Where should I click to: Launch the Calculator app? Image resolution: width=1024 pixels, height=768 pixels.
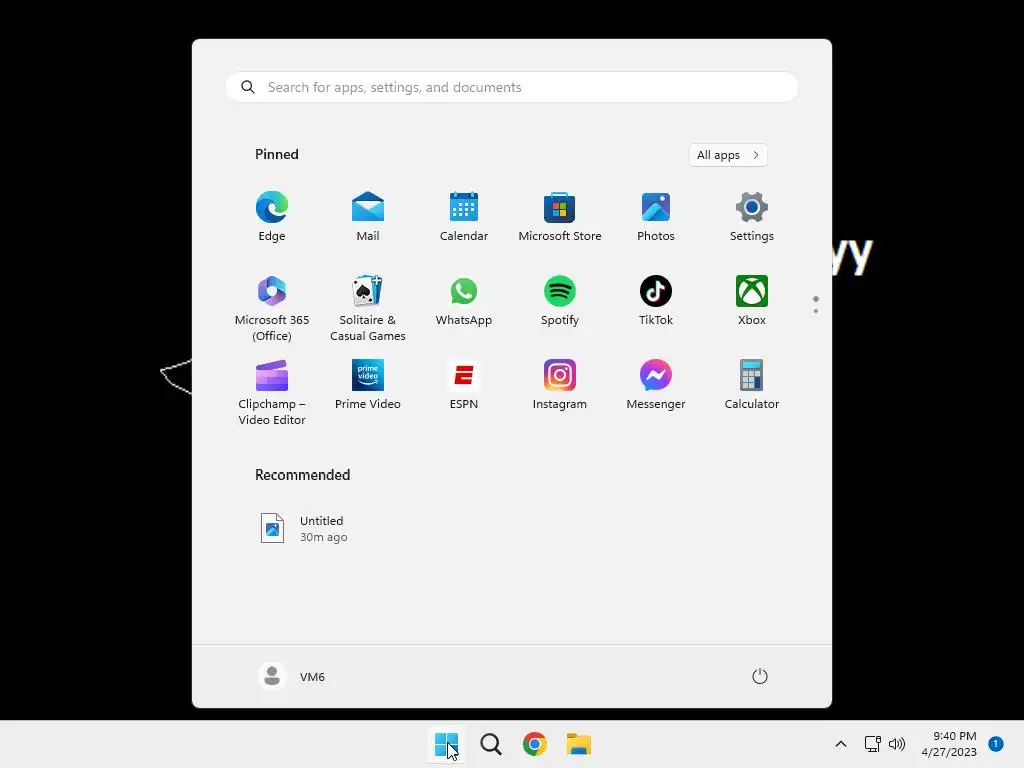click(752, 385)
